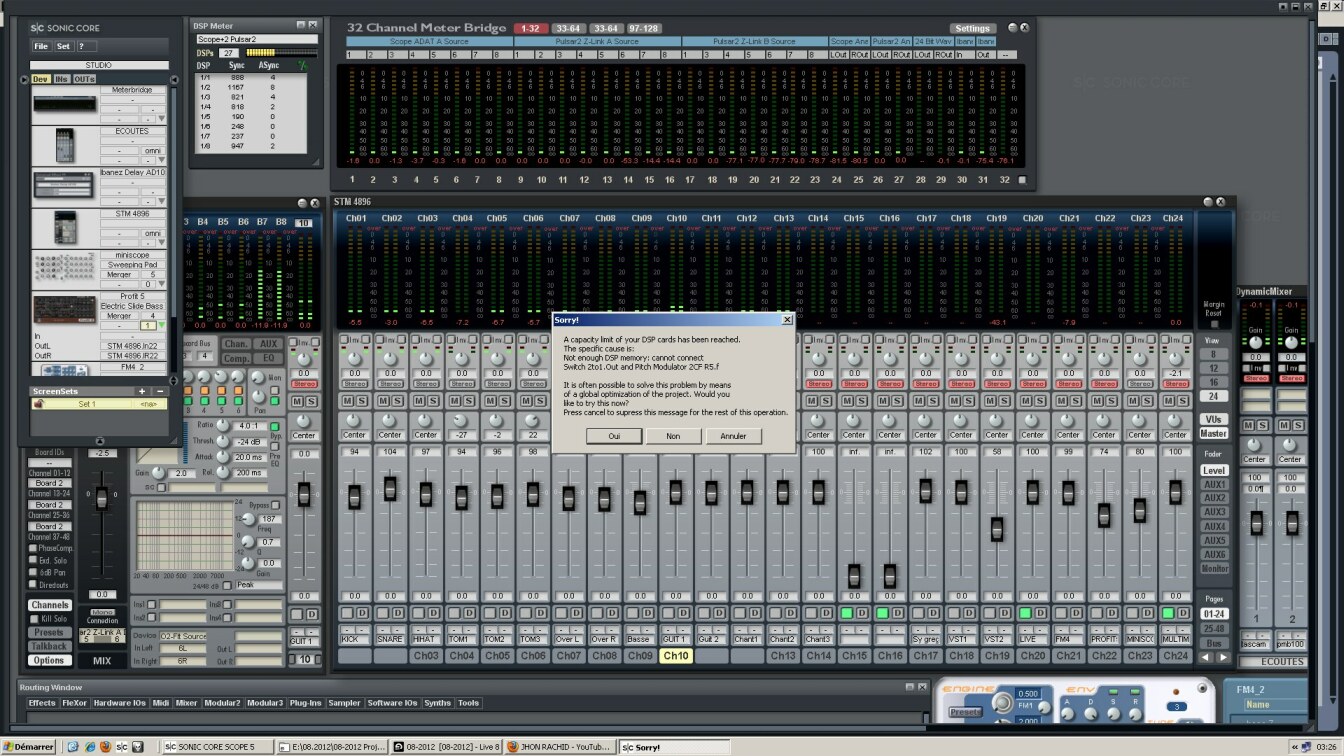The height and width of the screenshot is (756, 1344).
Task: Expand the Ibanez Delay AD10 row dropdown arrow
Action: point(161,201)
